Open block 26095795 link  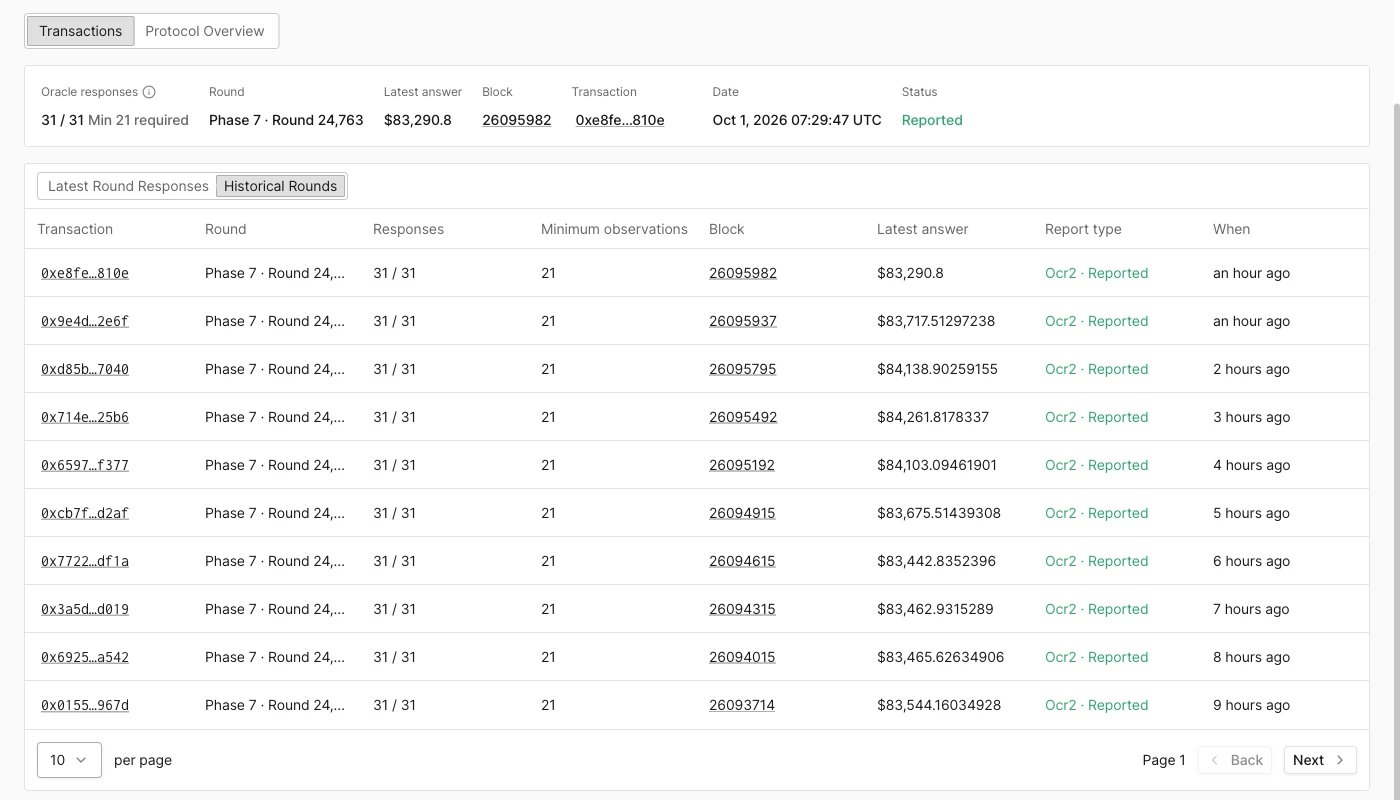point(743,369)
